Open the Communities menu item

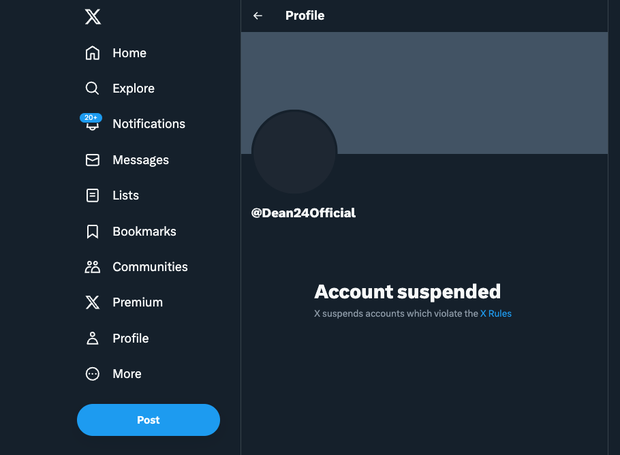[150, 267]
